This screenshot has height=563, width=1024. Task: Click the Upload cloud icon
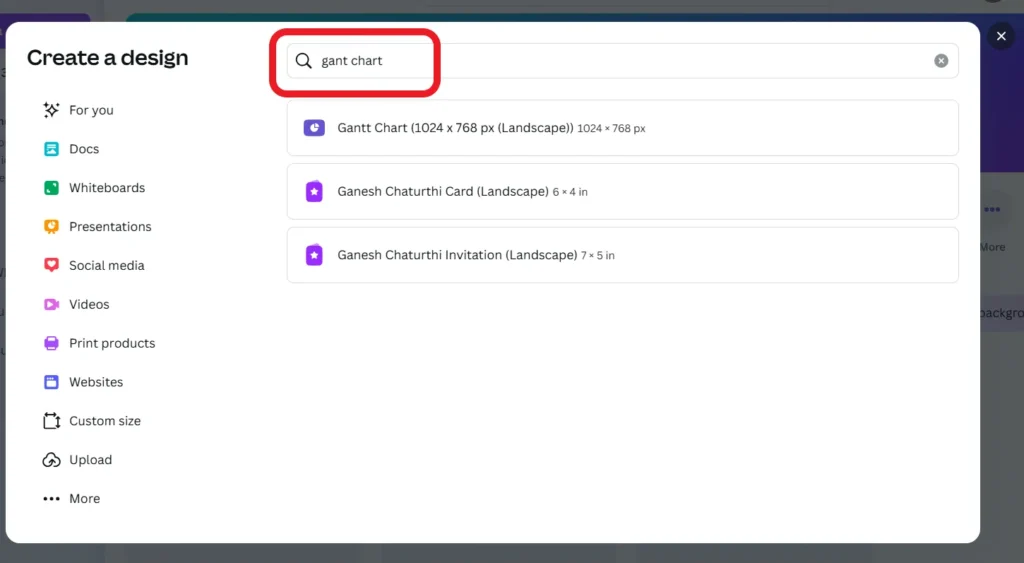(51, 460)
